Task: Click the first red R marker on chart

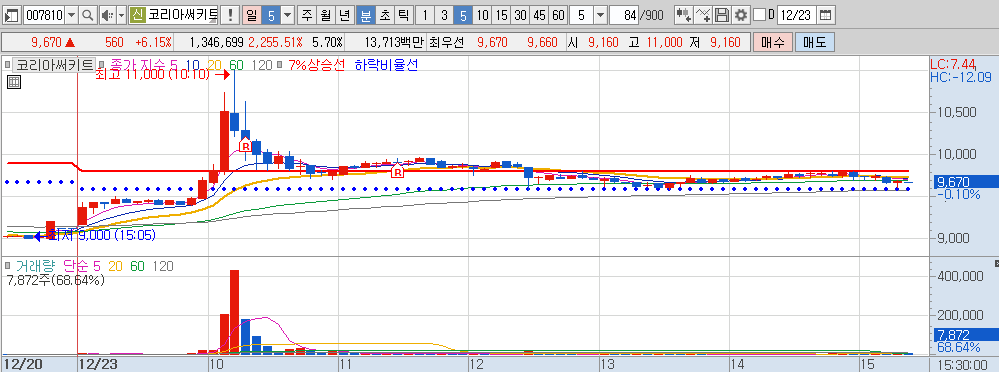Action: coord(245,146)
